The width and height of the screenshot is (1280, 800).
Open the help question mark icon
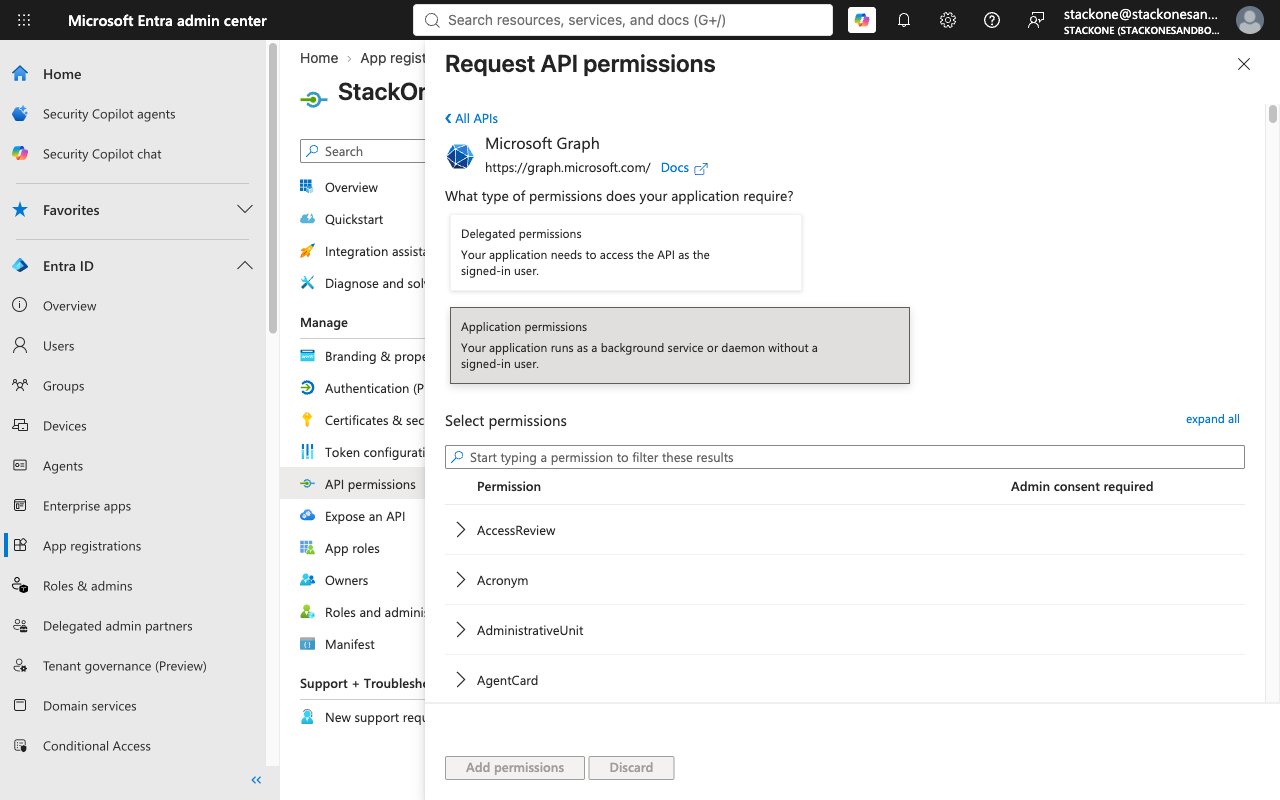click(992, 20)
